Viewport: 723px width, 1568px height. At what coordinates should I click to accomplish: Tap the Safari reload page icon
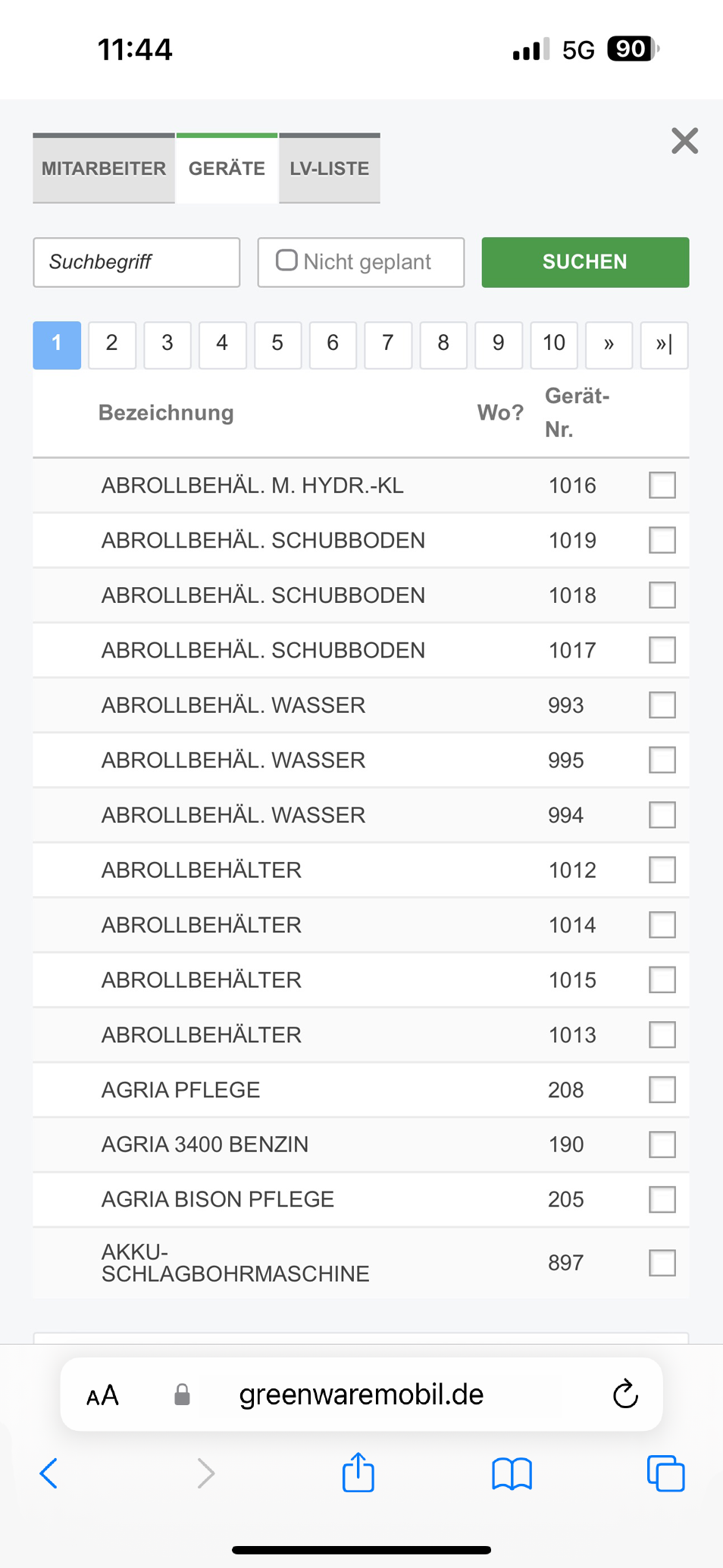click(625, 1394)
